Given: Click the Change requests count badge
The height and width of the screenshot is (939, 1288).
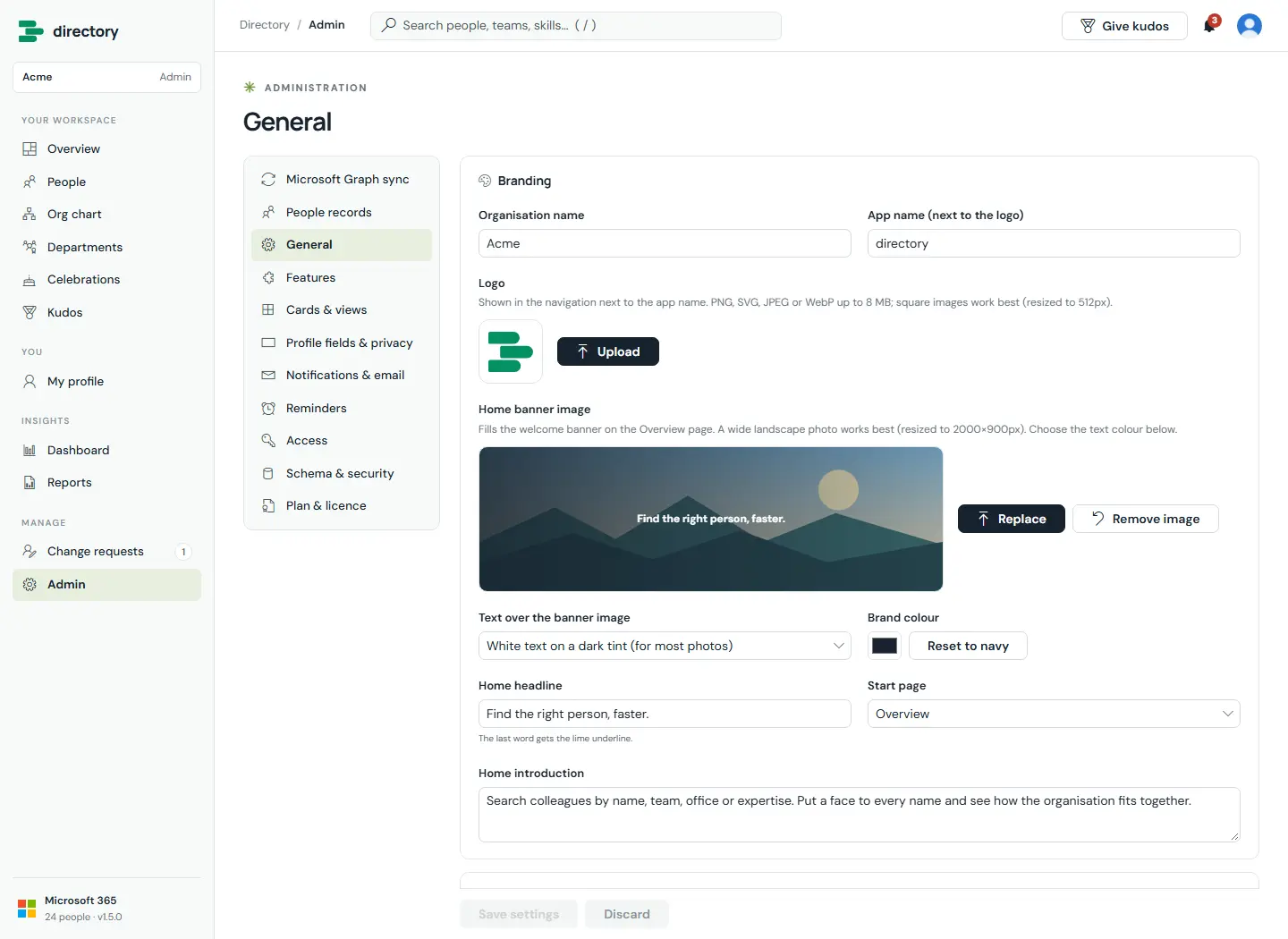Looking at the screenshot, I should click(183, 552).
